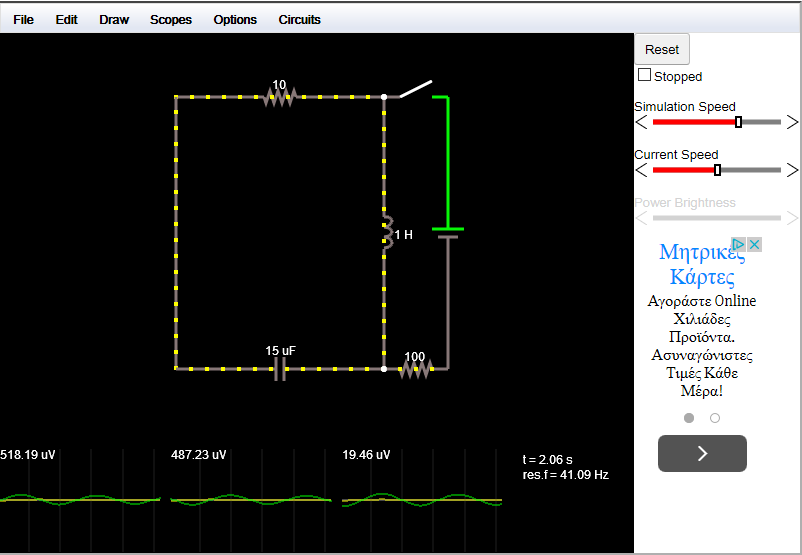Expand the Circuits menu
The width and height of the screenshot is (802, 555).
(x=300, y=19)
